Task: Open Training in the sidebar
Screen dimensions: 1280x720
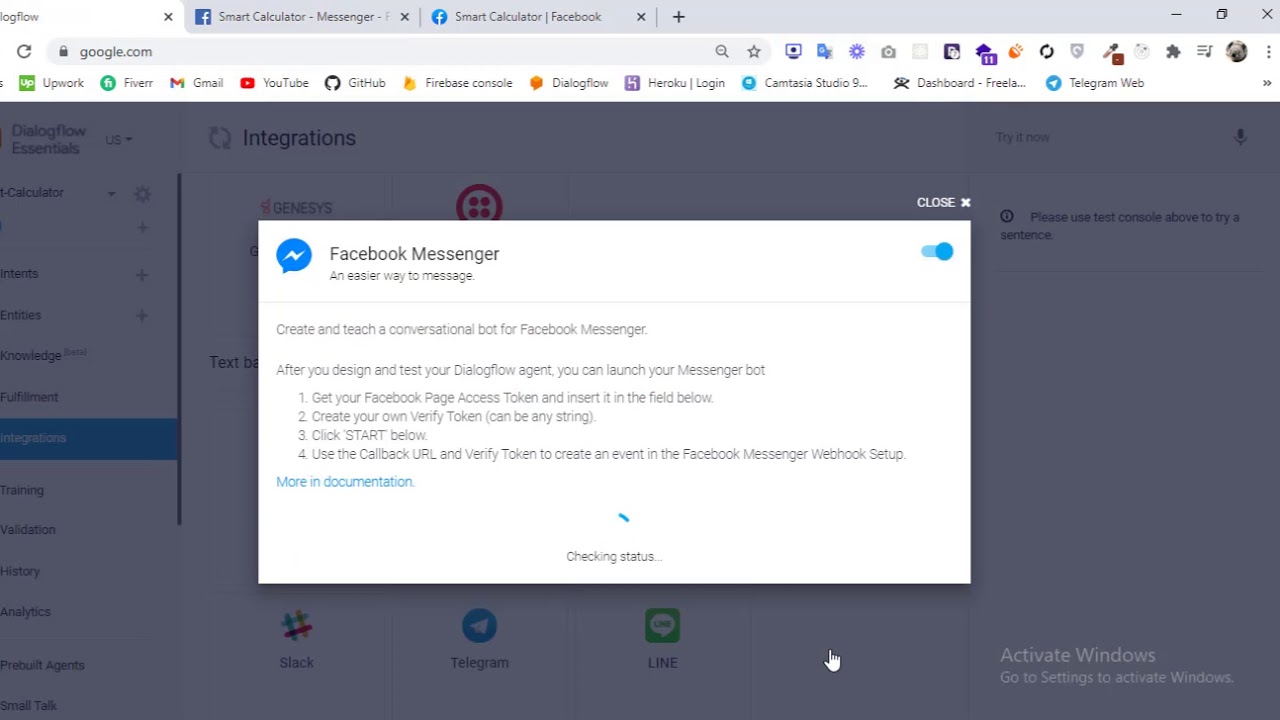Action: [x=22, y=490]
